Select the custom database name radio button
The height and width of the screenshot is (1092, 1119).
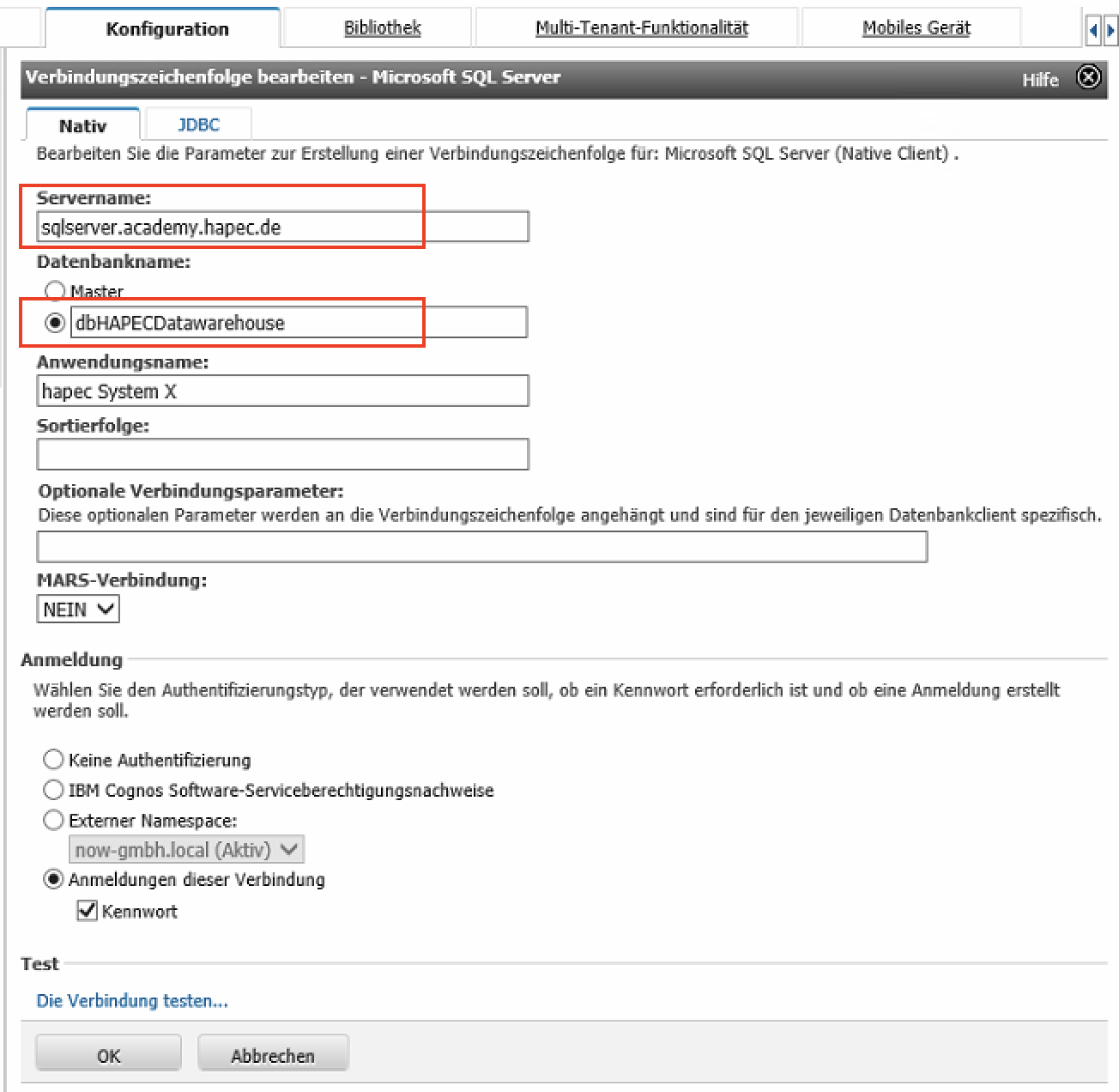[x=55, y=323]
